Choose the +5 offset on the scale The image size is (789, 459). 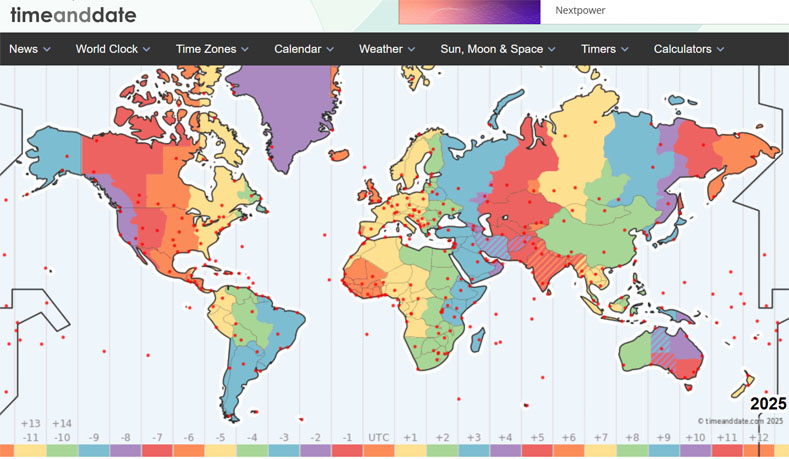click(536, 438)
